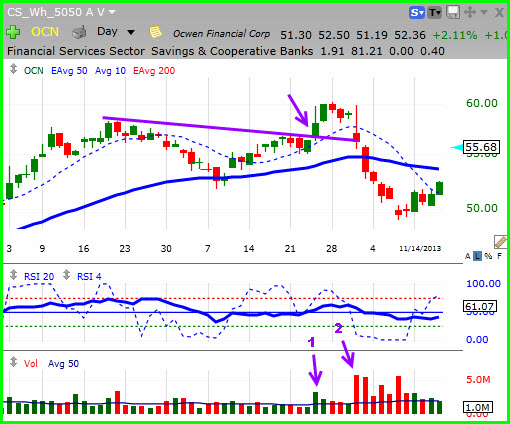Click the yellow note icon
510x424 pixels.
pyautogui.click(x=155, y=32)
